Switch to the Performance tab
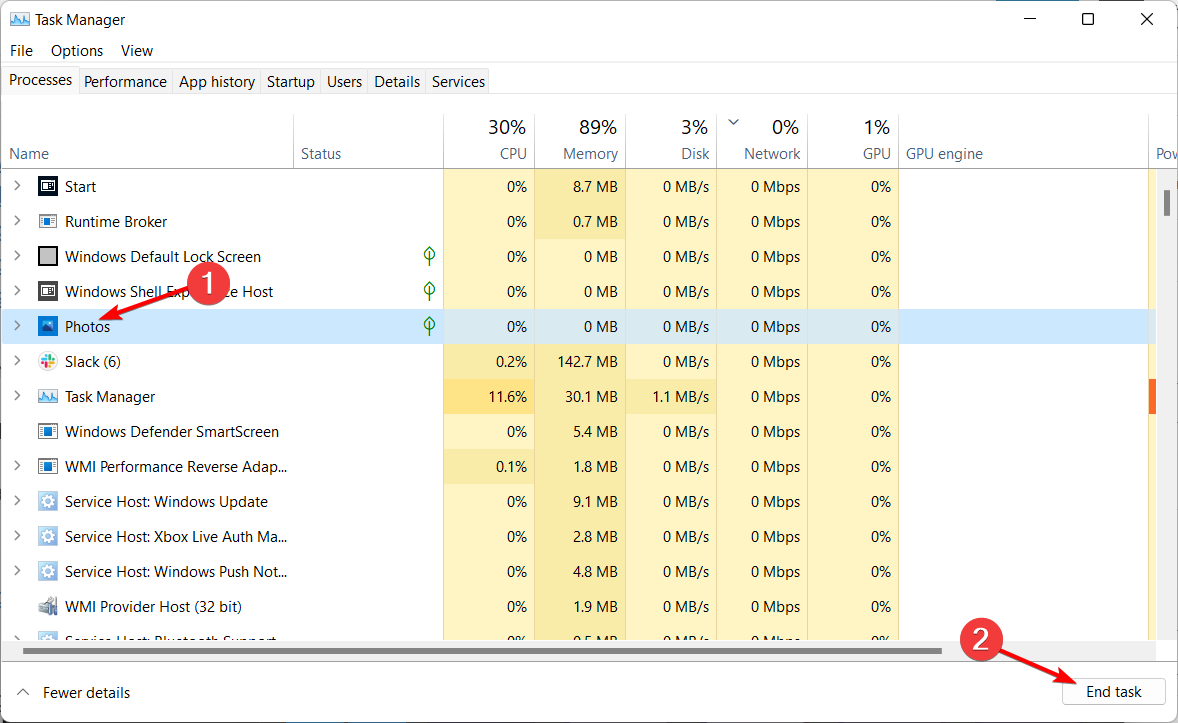The image size is (1178, 723). 125,81
